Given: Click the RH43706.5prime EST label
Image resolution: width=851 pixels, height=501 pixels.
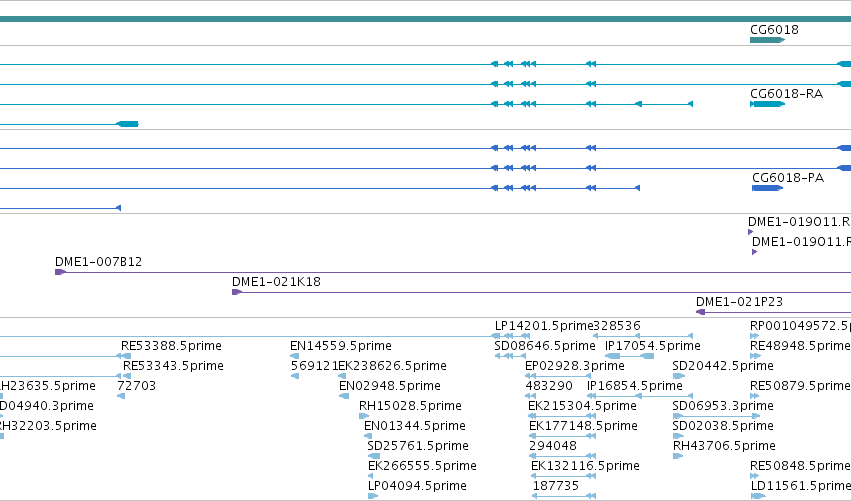Looking at the screenshot, I should [x=724, y=446].
